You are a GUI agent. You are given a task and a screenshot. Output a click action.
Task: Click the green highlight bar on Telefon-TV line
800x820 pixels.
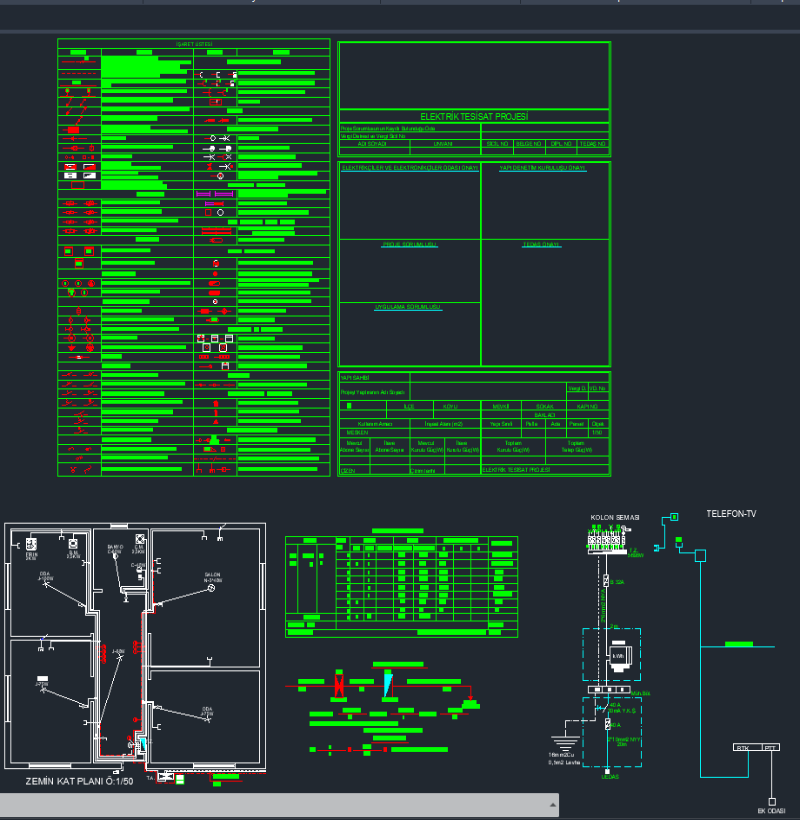tap(738, 643)
